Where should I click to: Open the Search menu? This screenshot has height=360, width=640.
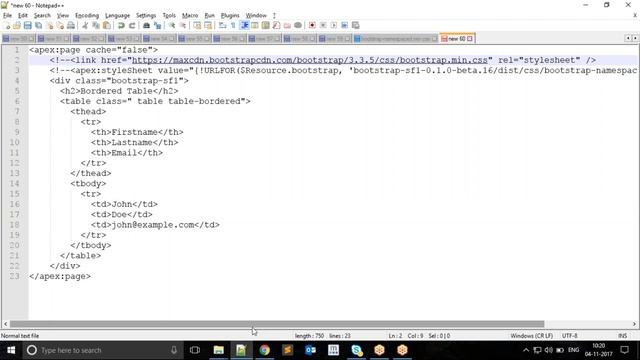click(42, 16)
